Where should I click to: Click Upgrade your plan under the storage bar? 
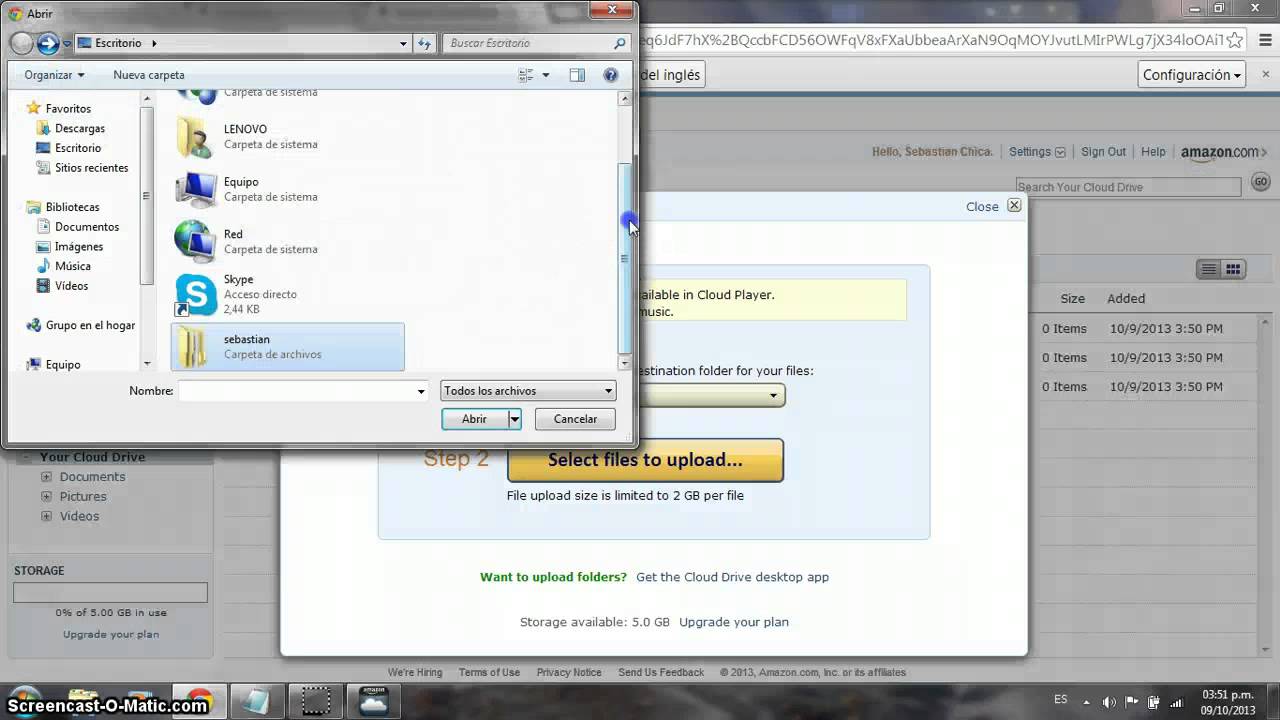point(111,634)
